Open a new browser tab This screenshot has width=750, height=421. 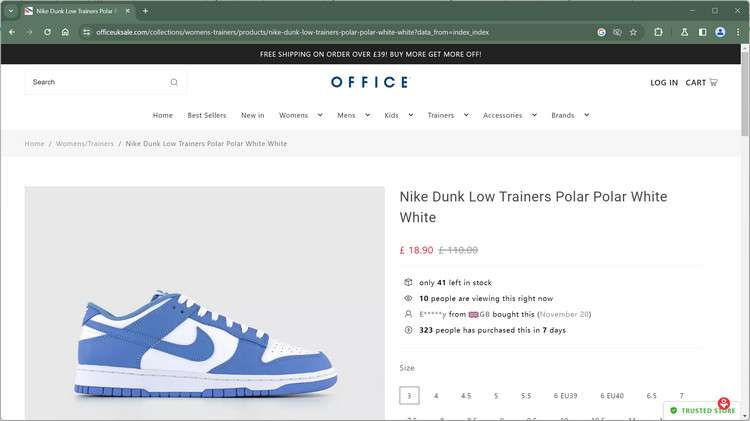(x=145, y=11)
